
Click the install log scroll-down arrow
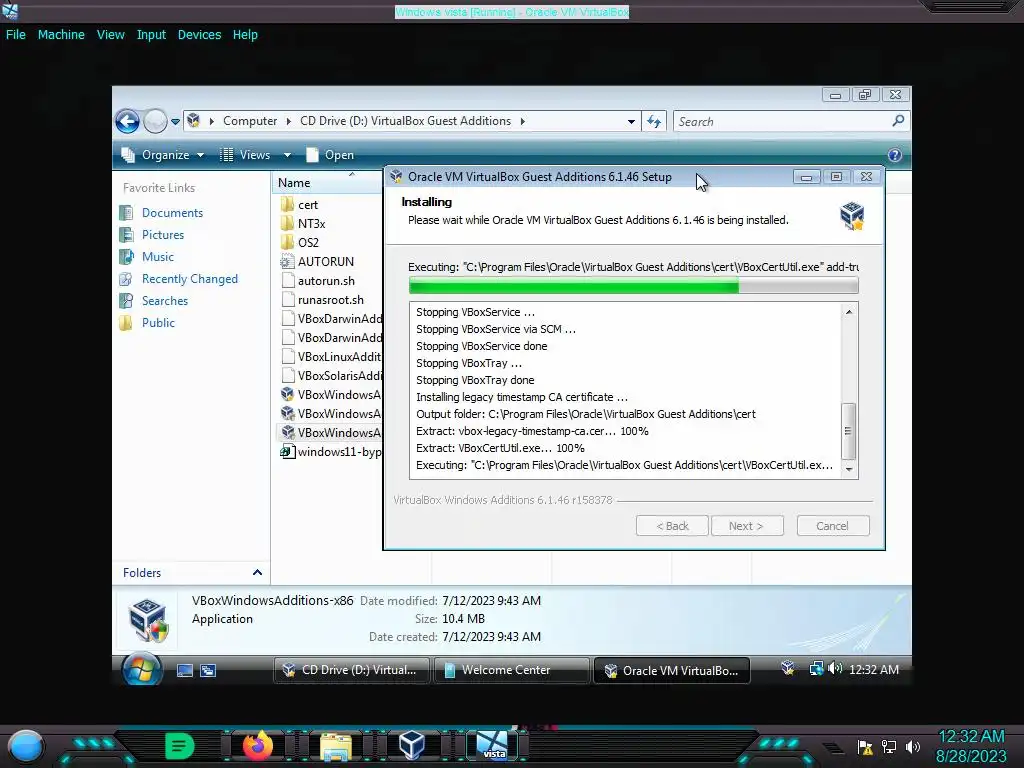pyautogui.click(x=848, y=469)
